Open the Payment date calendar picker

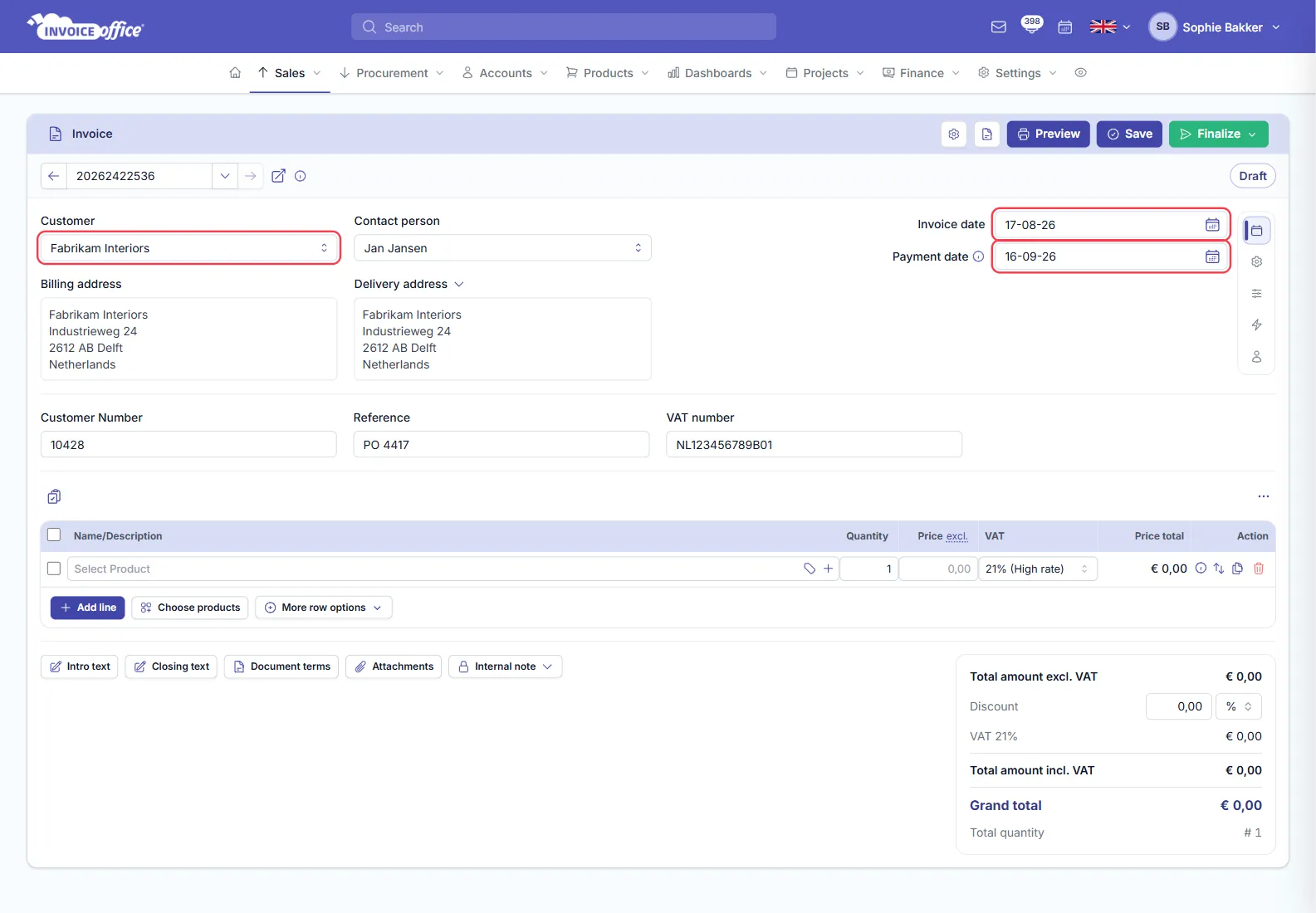1212,256
